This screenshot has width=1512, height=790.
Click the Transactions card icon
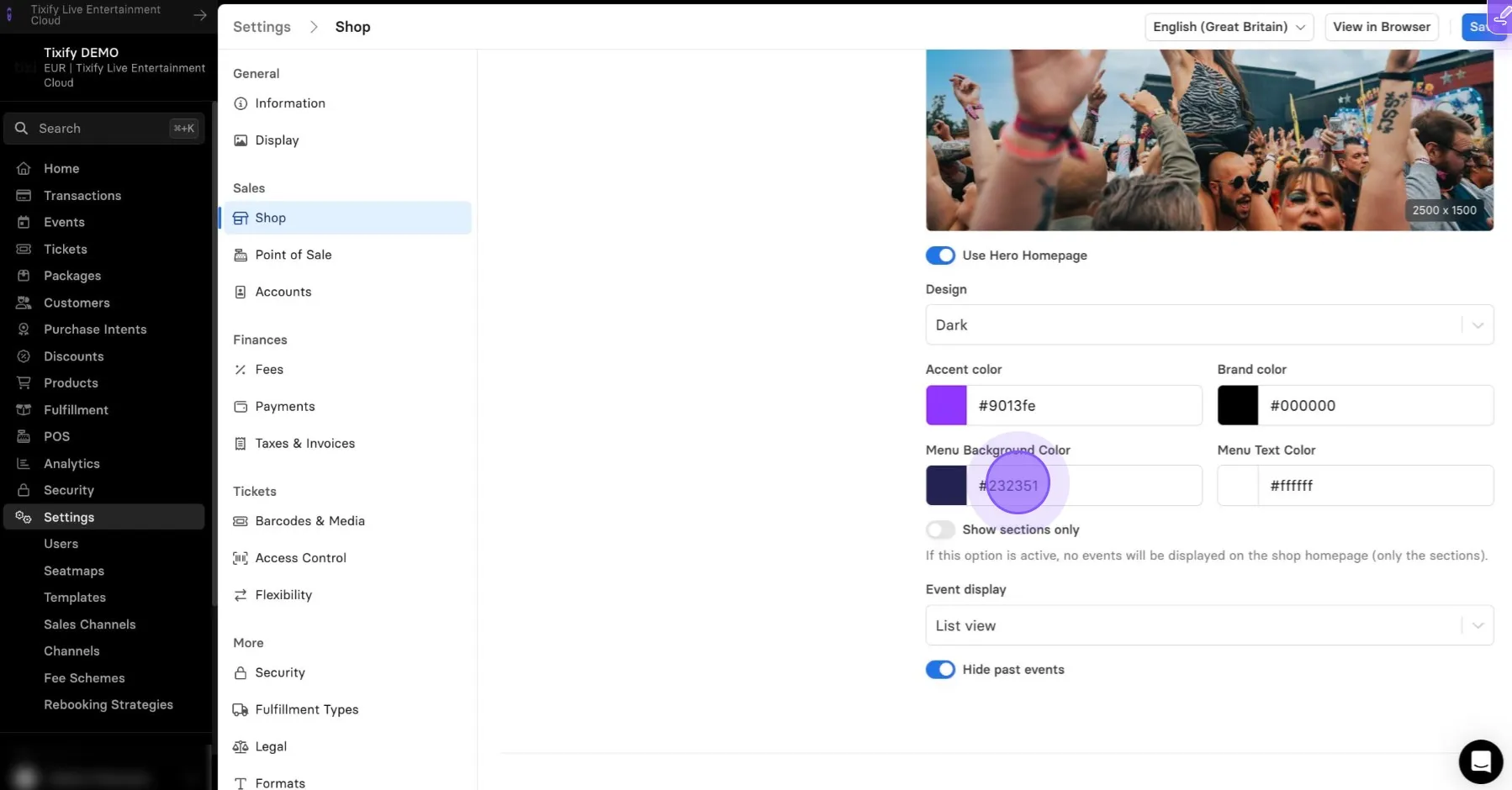(x=24, y=195)
